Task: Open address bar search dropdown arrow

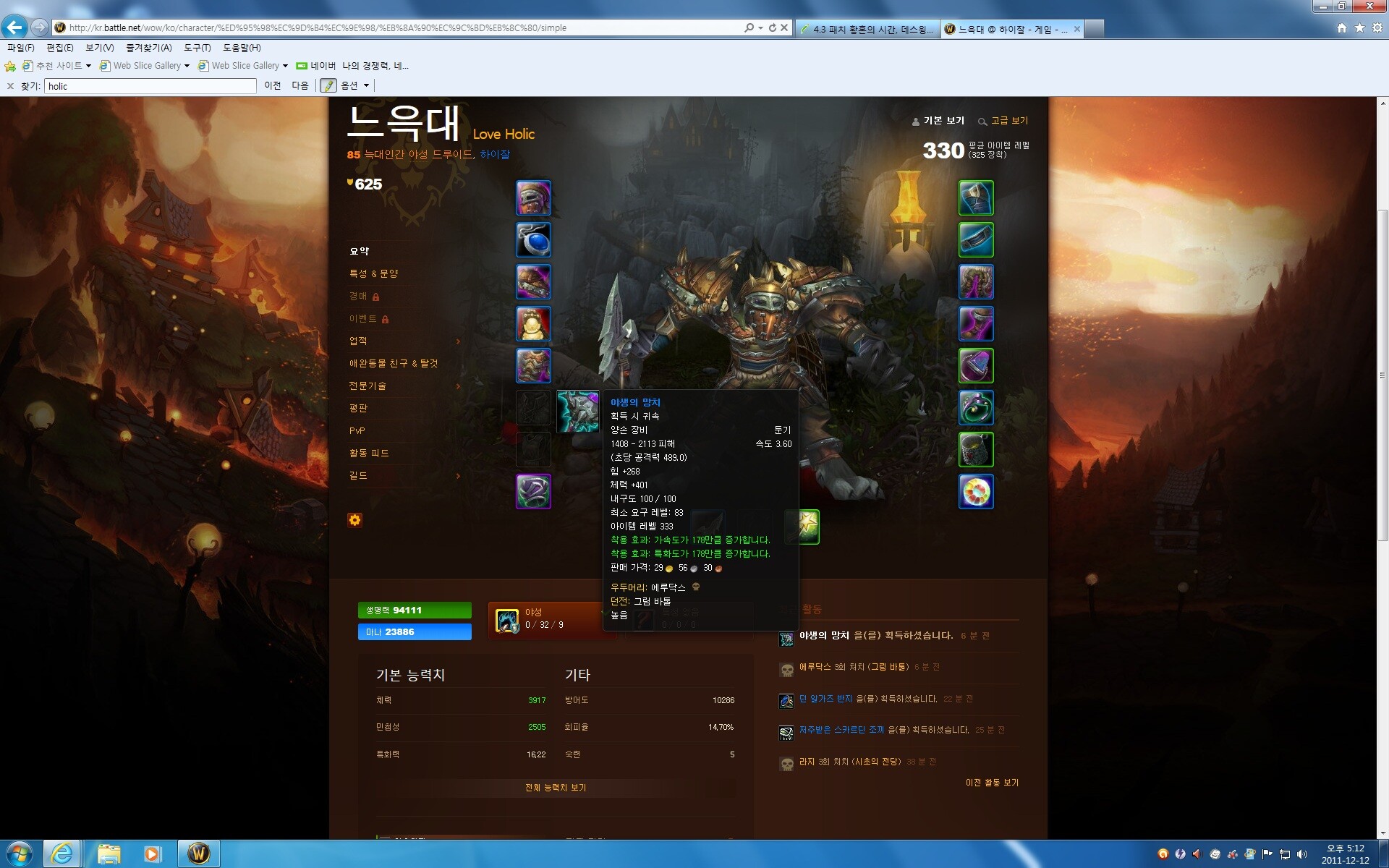Action: (x=760, y=27)
